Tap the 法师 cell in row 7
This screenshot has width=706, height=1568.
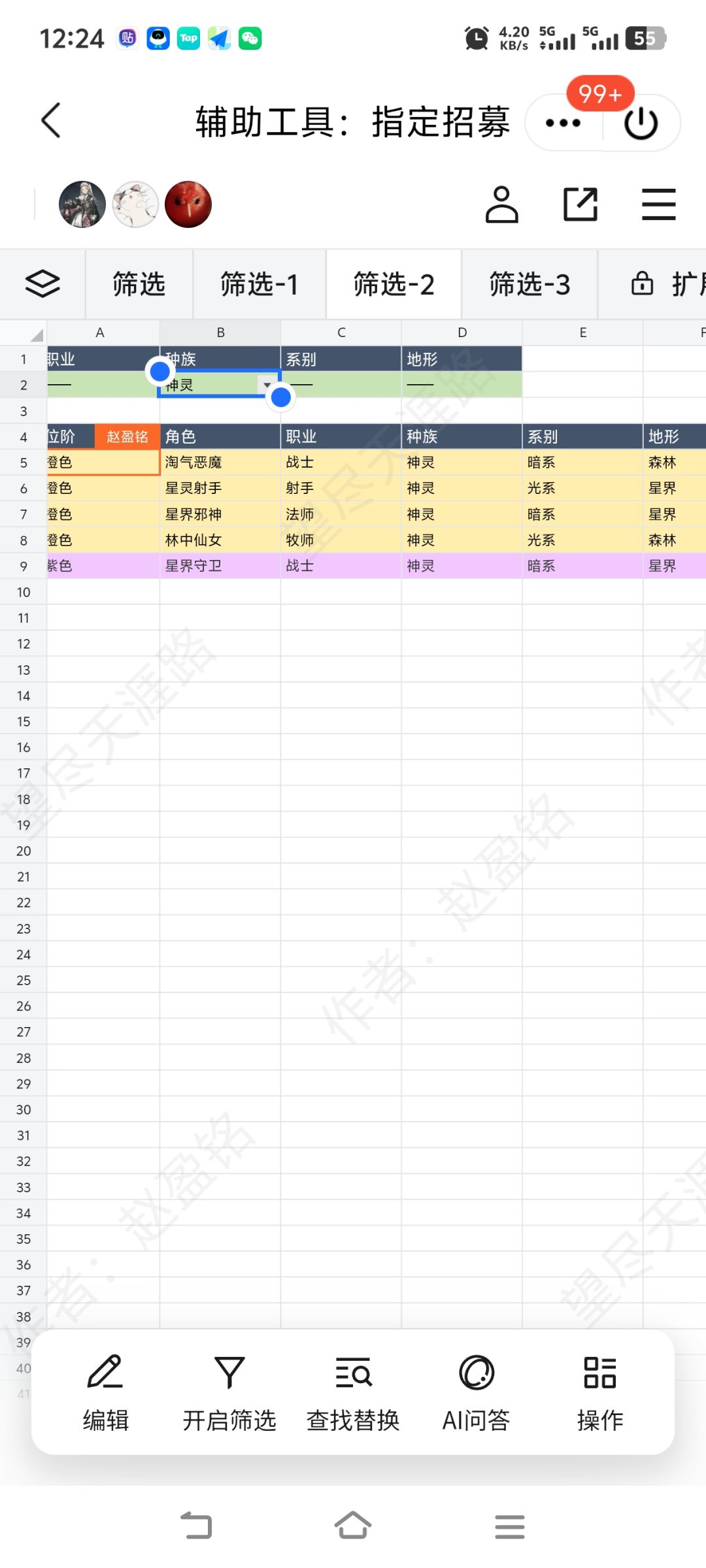[x=341, y=514]
